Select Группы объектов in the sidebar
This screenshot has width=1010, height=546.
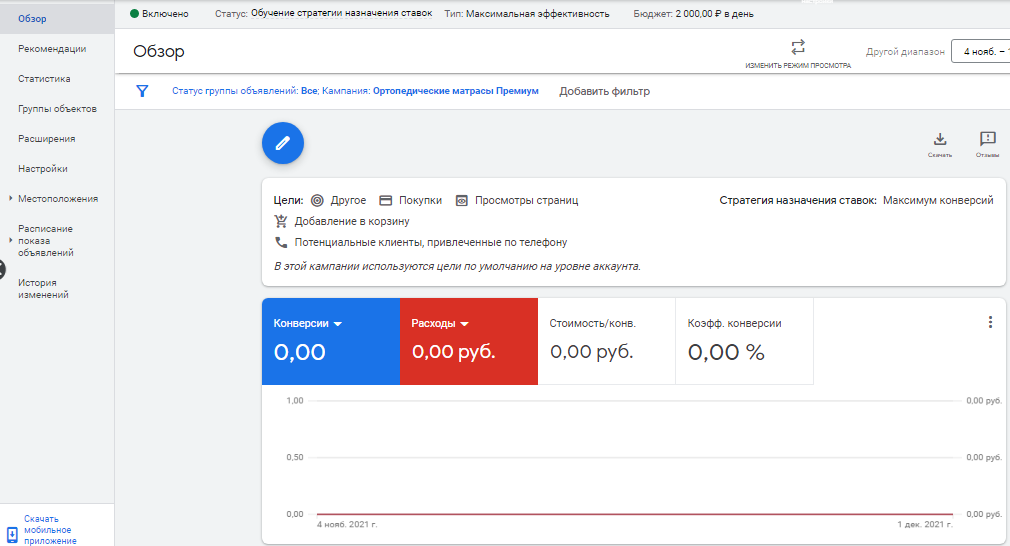point(57,109)
